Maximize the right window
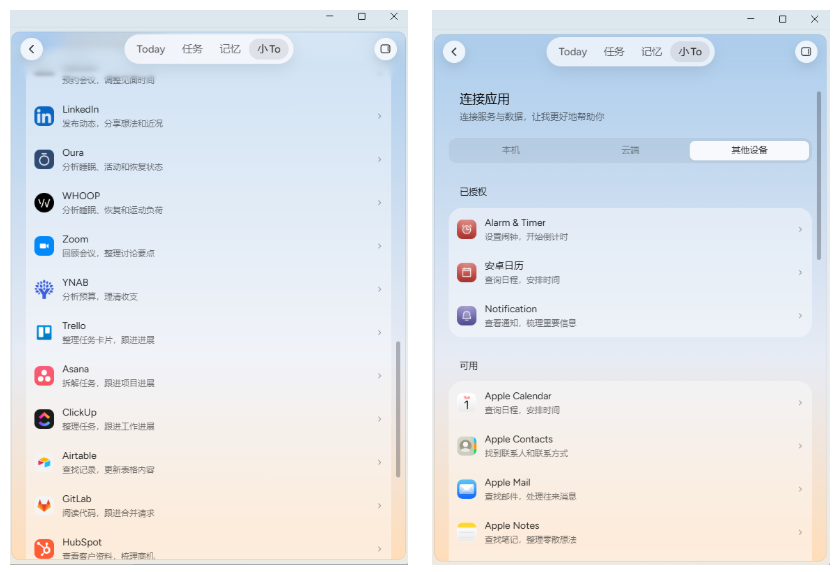This screenshot has width=840, height=572. pos(782,19)
